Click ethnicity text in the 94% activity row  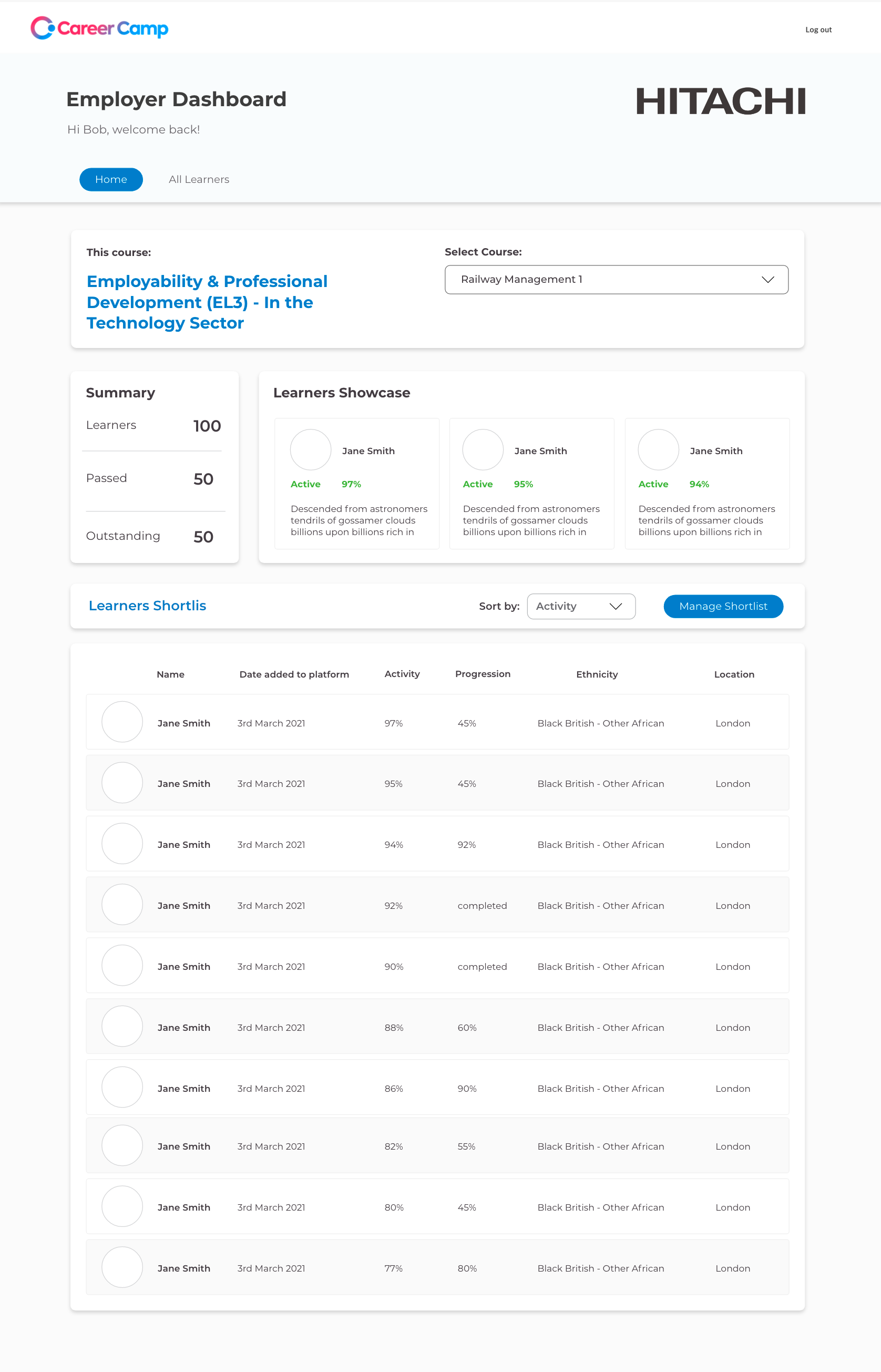[x=601, y=844]
